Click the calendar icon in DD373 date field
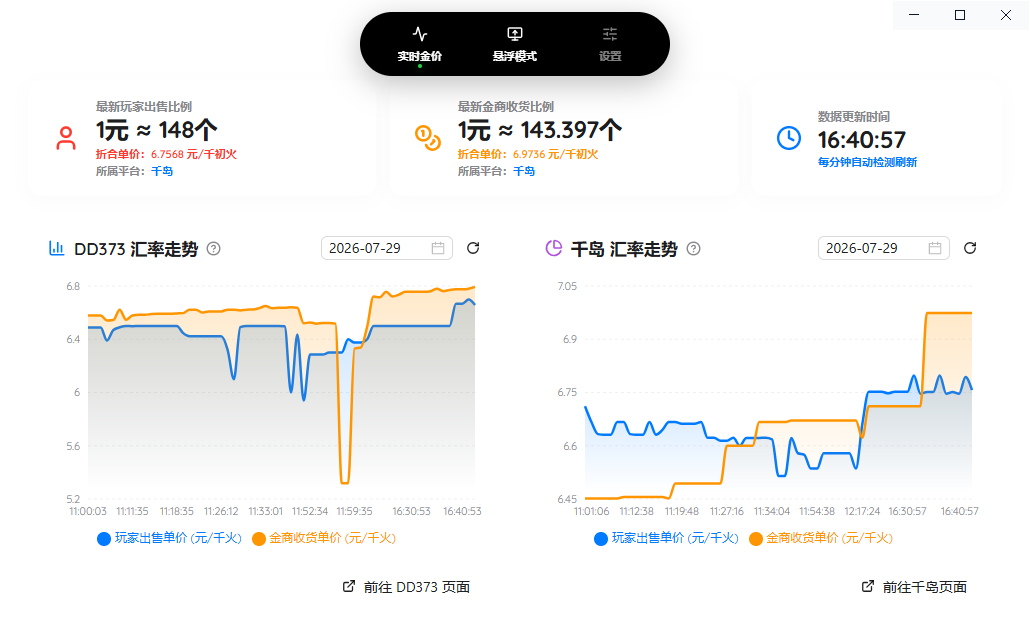 click(x=438, y=248)
